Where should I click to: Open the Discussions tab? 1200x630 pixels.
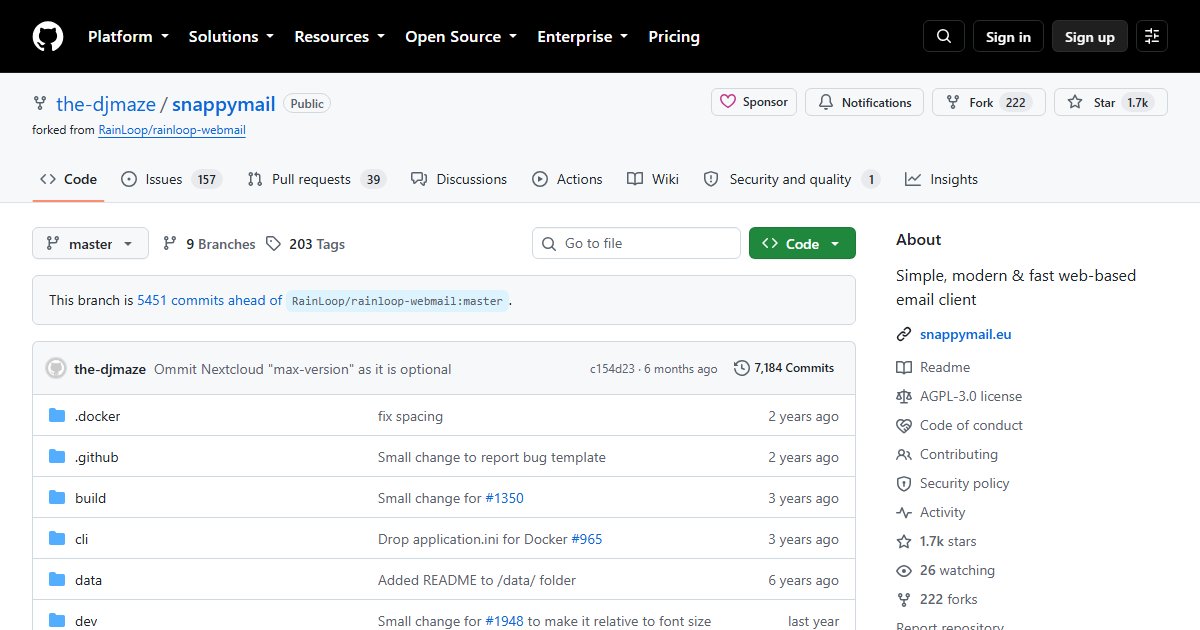point(459,179)
